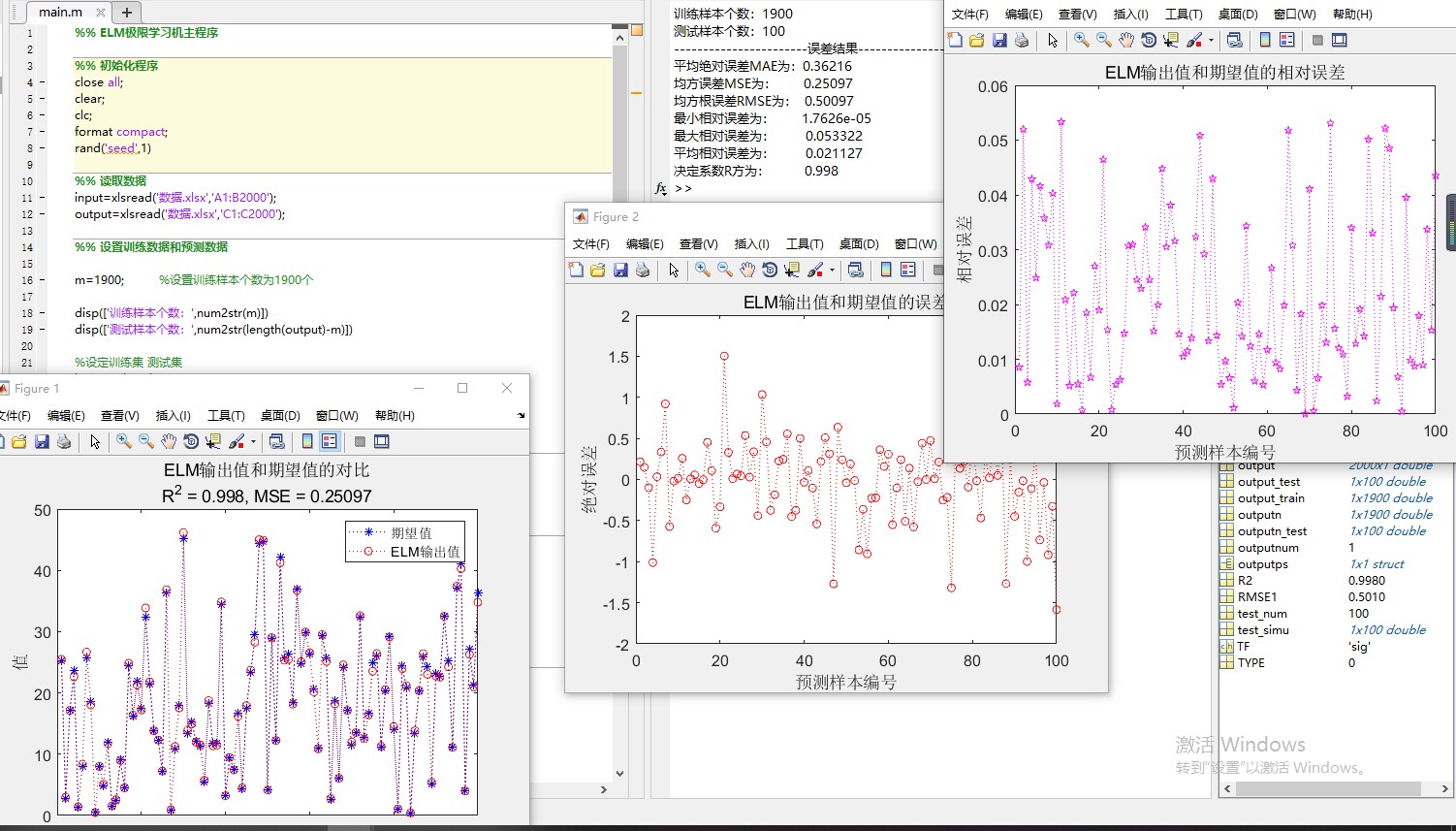This screenshot has height=831, width=1456.
Task: Open 查看(V) menu in relative error figure
Action: click(1077, 15)
